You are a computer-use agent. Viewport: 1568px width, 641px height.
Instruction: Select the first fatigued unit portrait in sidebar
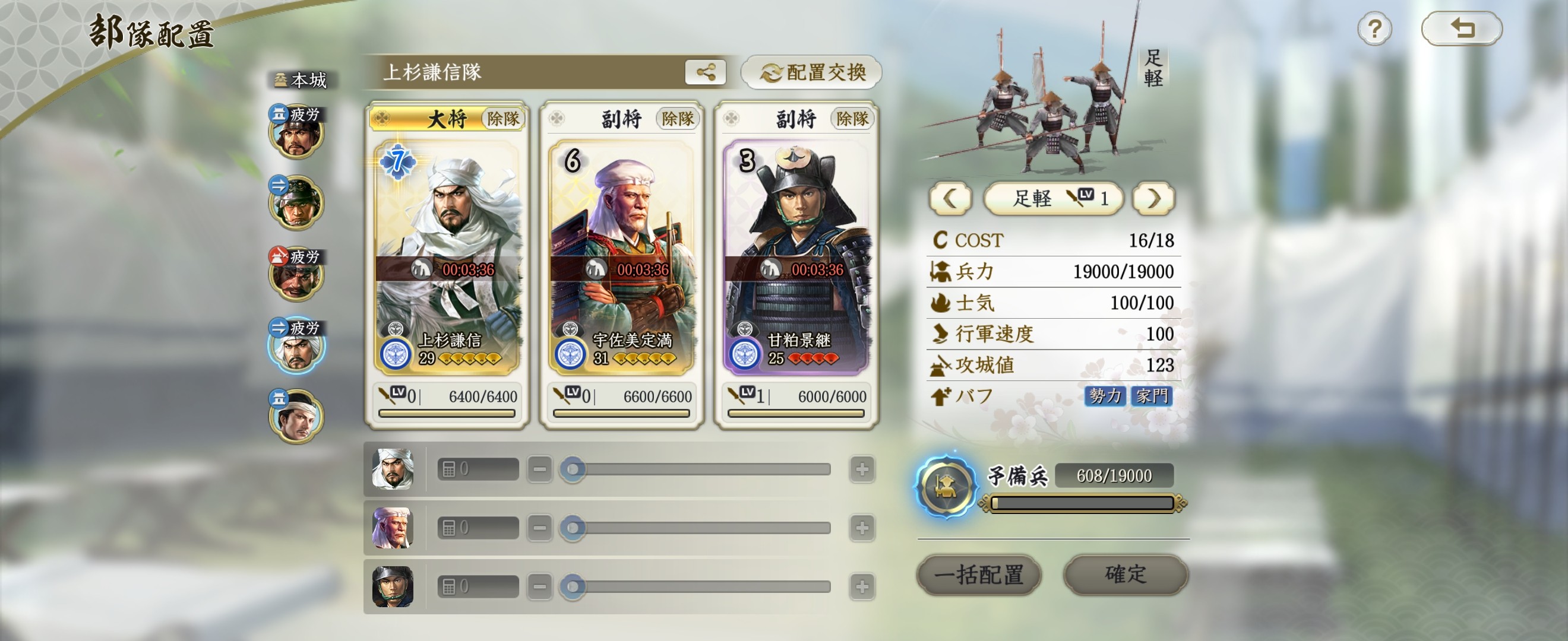click(296, 131)
